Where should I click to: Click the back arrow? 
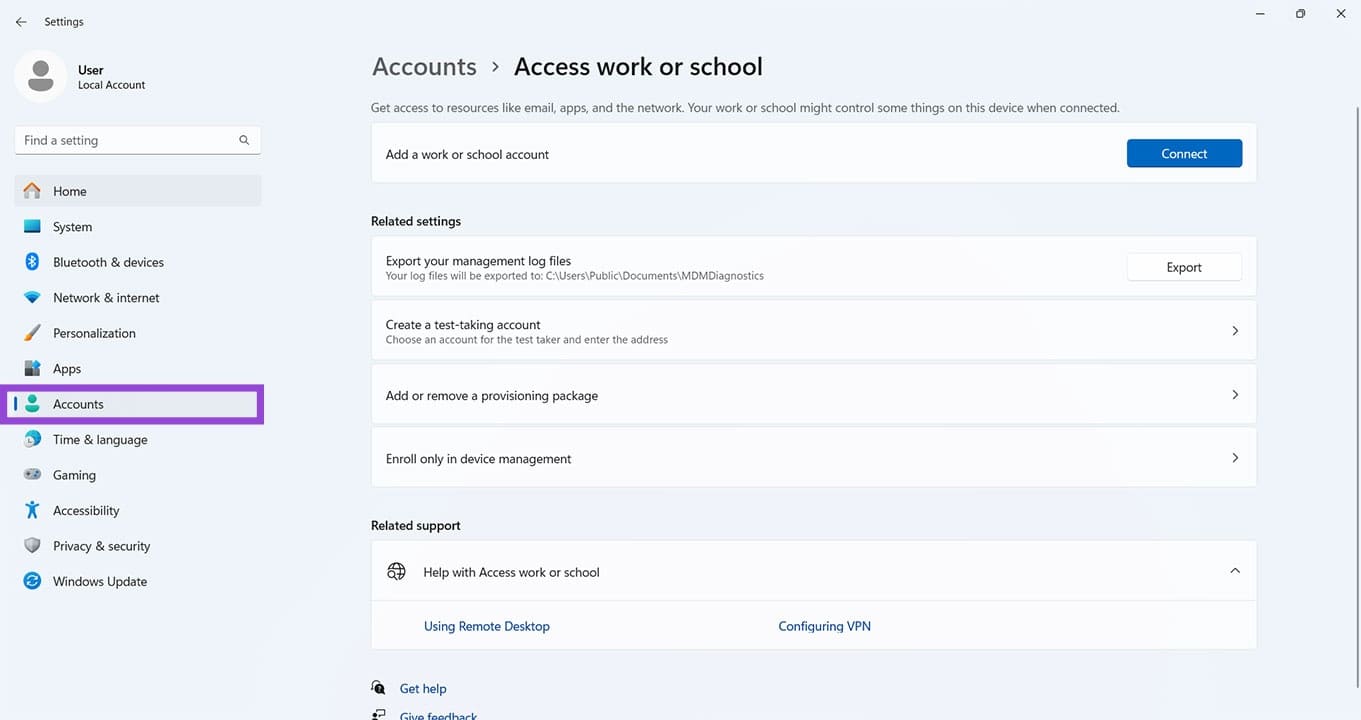pos(21,21)
